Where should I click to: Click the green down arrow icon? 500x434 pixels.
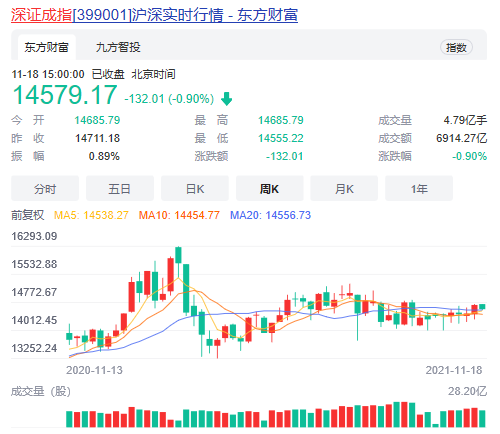(x=227, y=99)
